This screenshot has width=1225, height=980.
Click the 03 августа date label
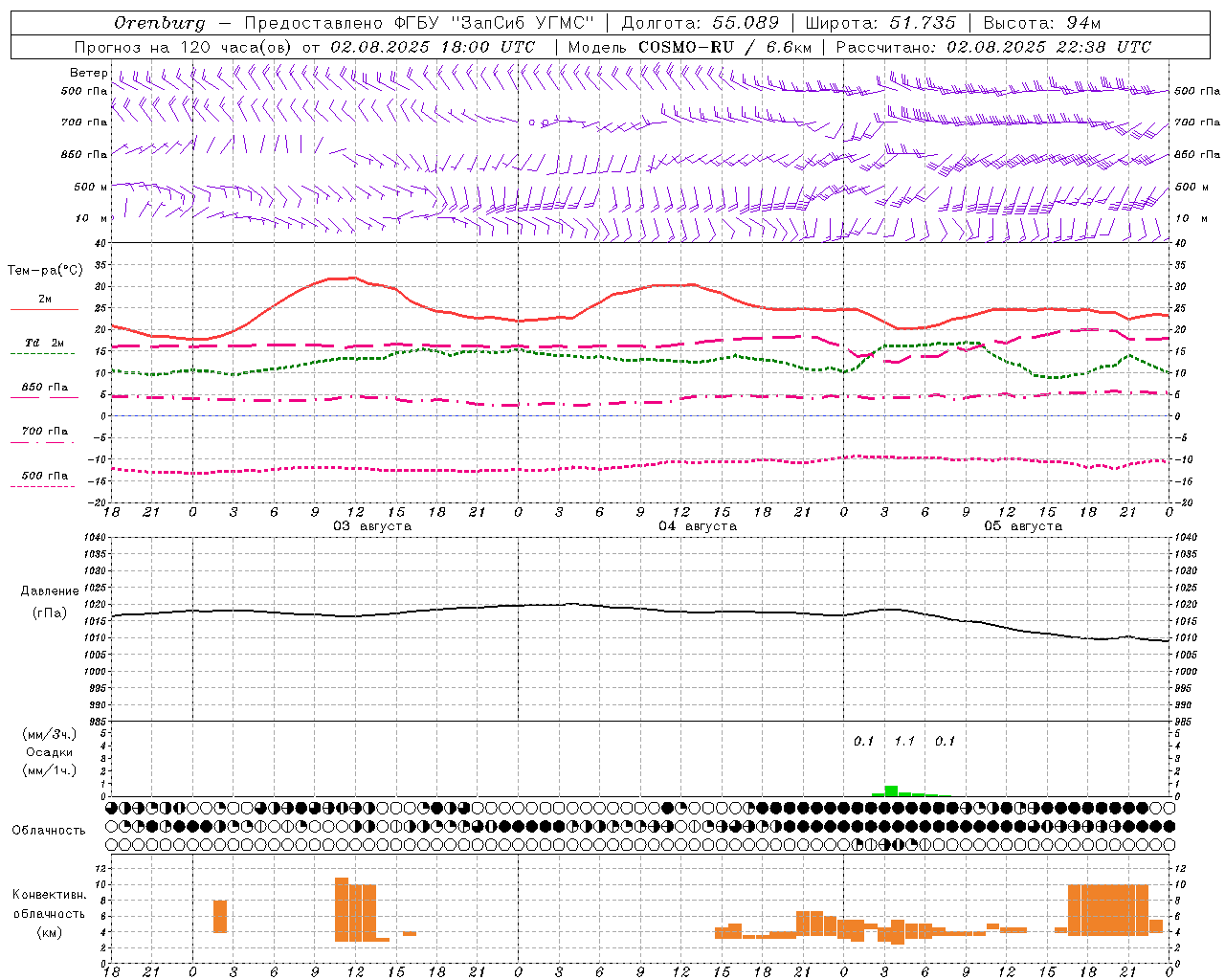click(372, 526)
